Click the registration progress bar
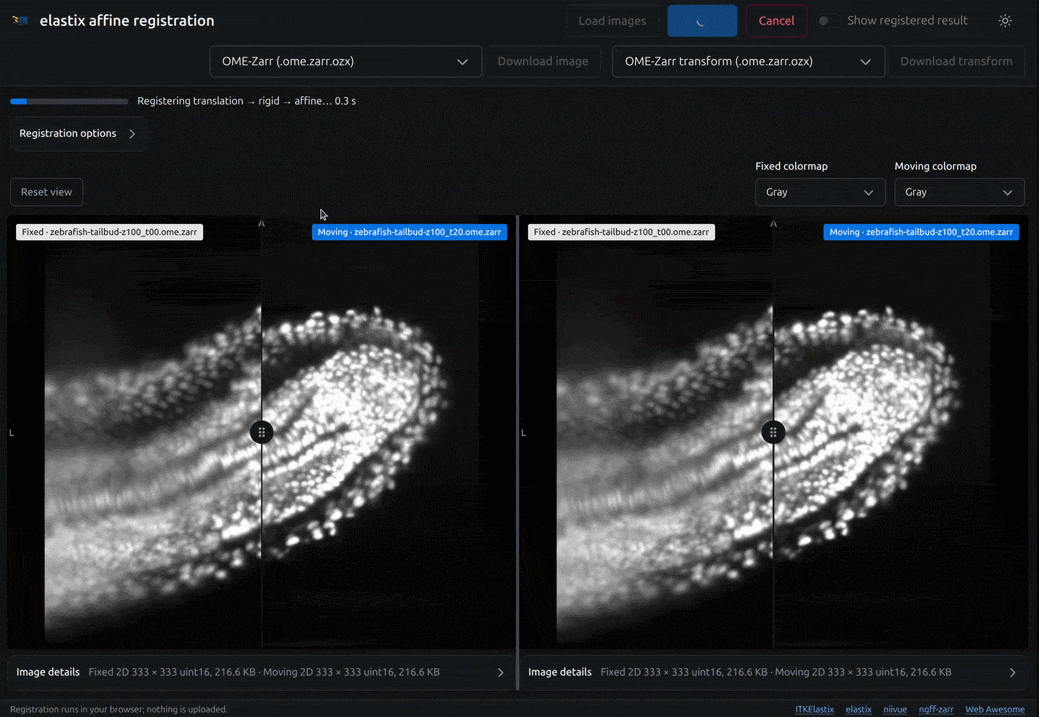1039x717 pixels. pos(69,101)
